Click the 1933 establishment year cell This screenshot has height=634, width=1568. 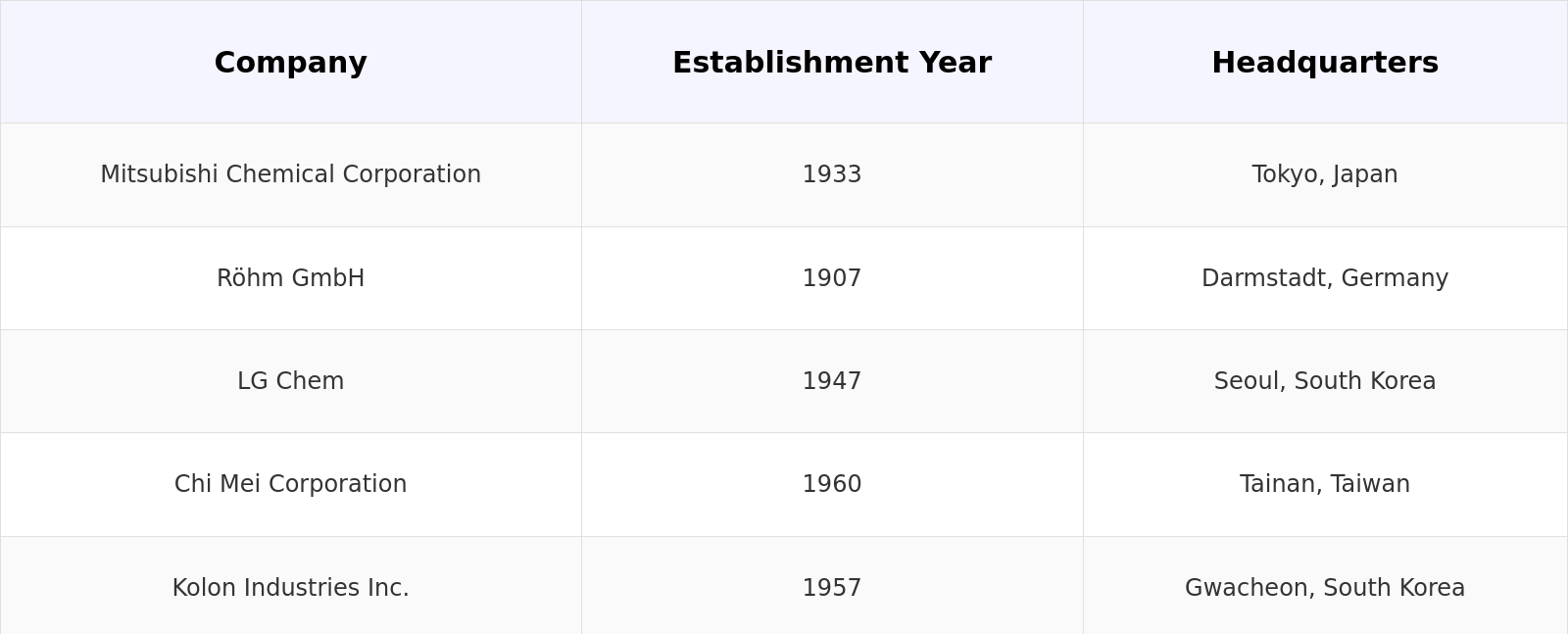click(x=832, y=174)
